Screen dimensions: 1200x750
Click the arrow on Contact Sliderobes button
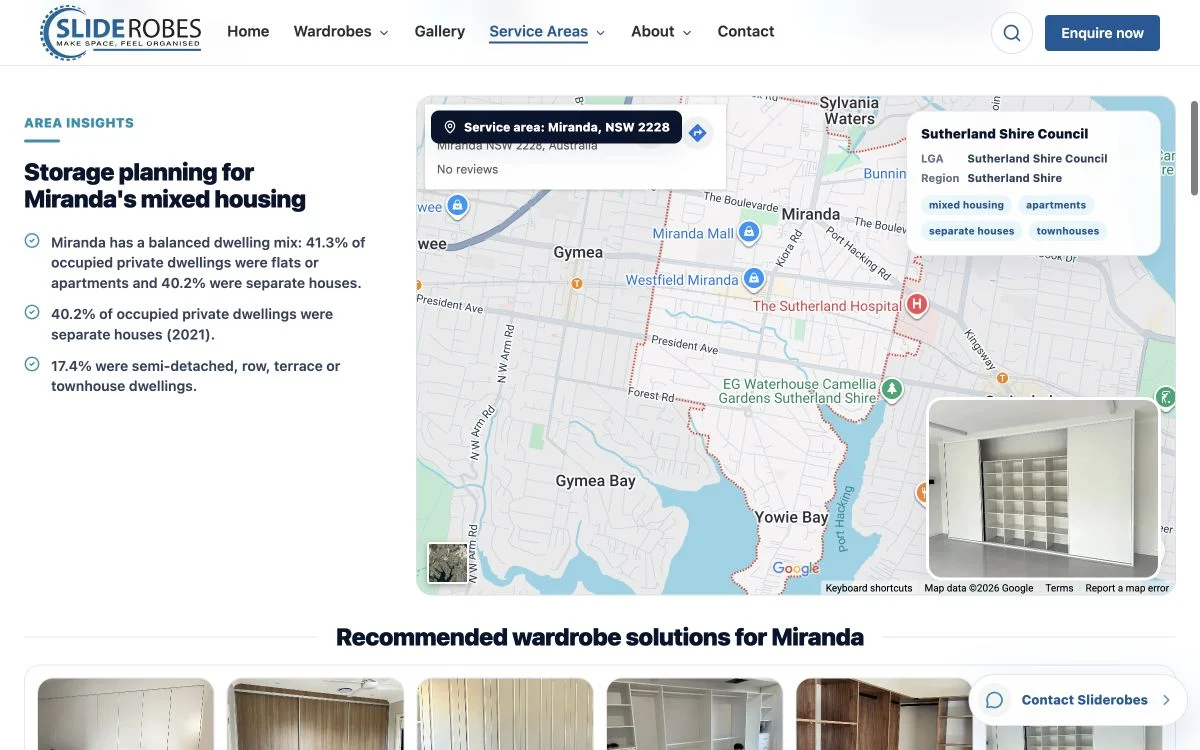pyautogui.click(x=1166, y=700)
